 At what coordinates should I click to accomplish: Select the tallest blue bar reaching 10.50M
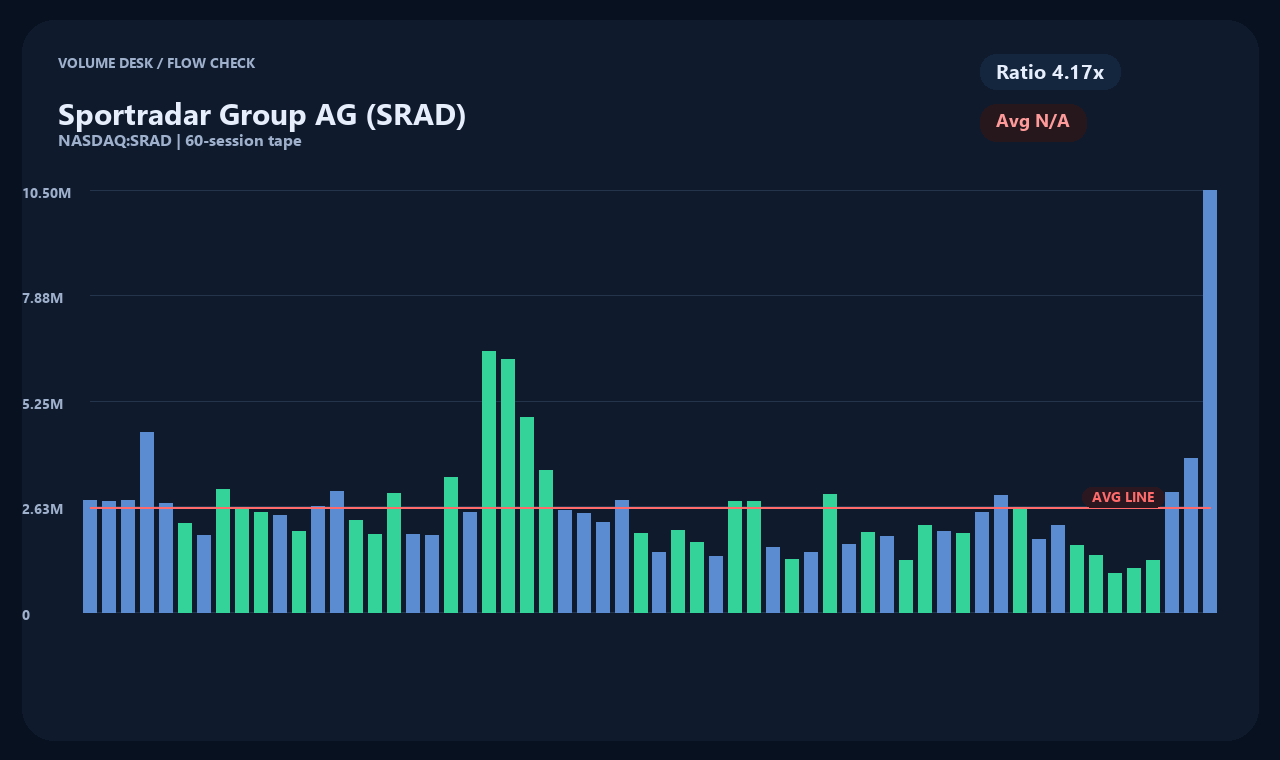(x=1210, y=401)
